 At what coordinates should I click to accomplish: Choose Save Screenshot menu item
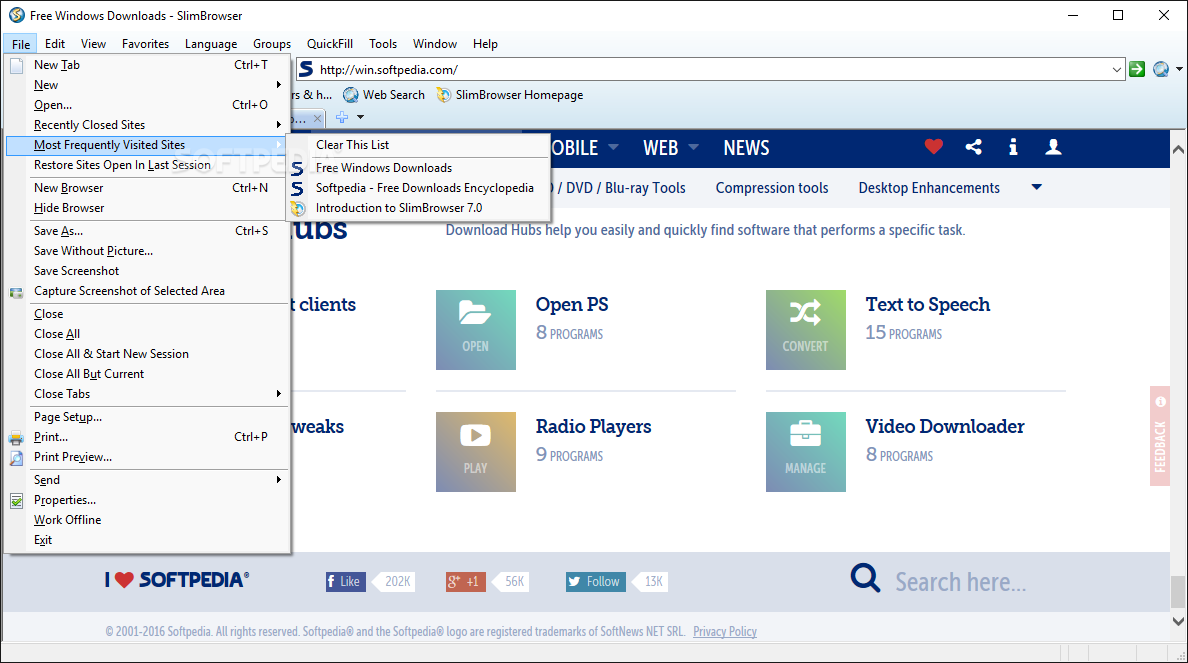pos(148,271)
